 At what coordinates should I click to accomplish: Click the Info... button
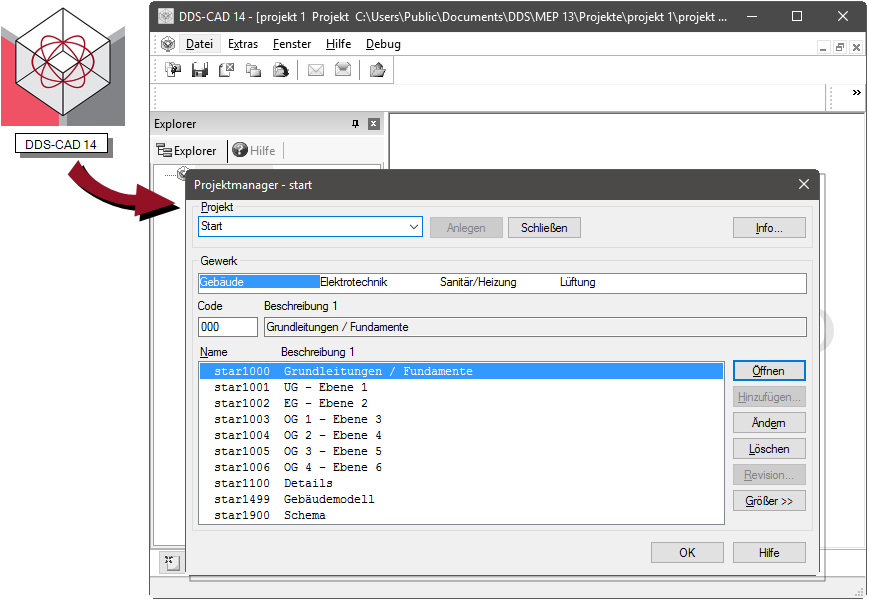(768, 228)
